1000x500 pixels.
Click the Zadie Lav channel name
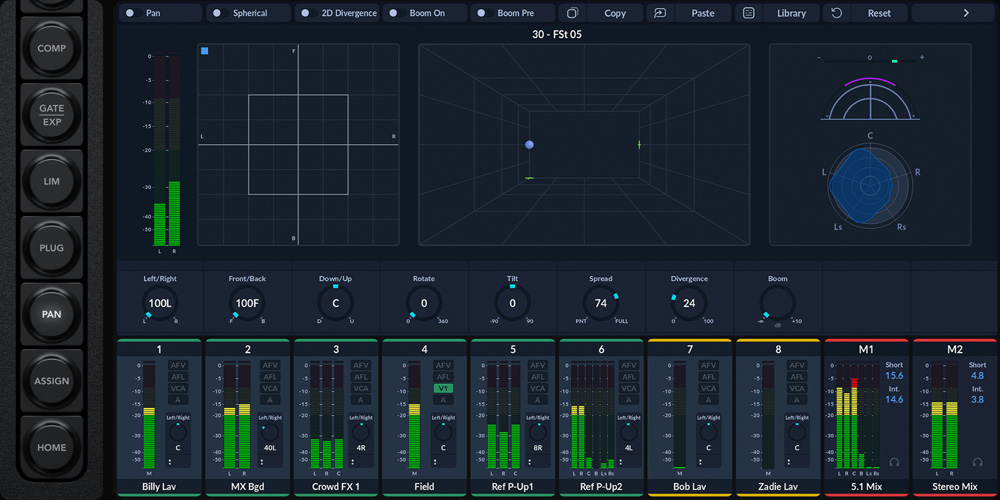(x=777, y=487)
